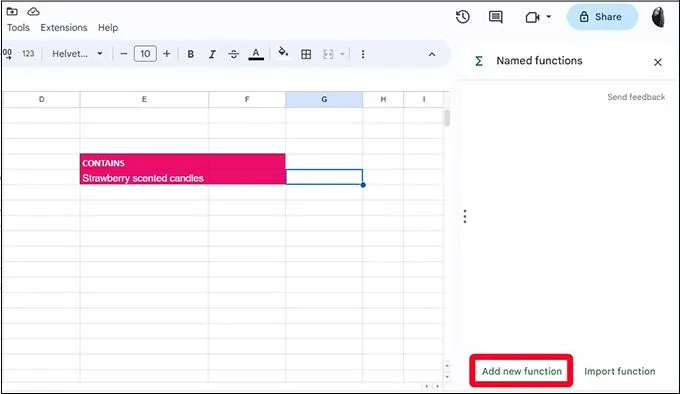Viewport: 680px width, 394px height.
Task: Click the vertical scroll up arrow
Action: pos(447,366)
